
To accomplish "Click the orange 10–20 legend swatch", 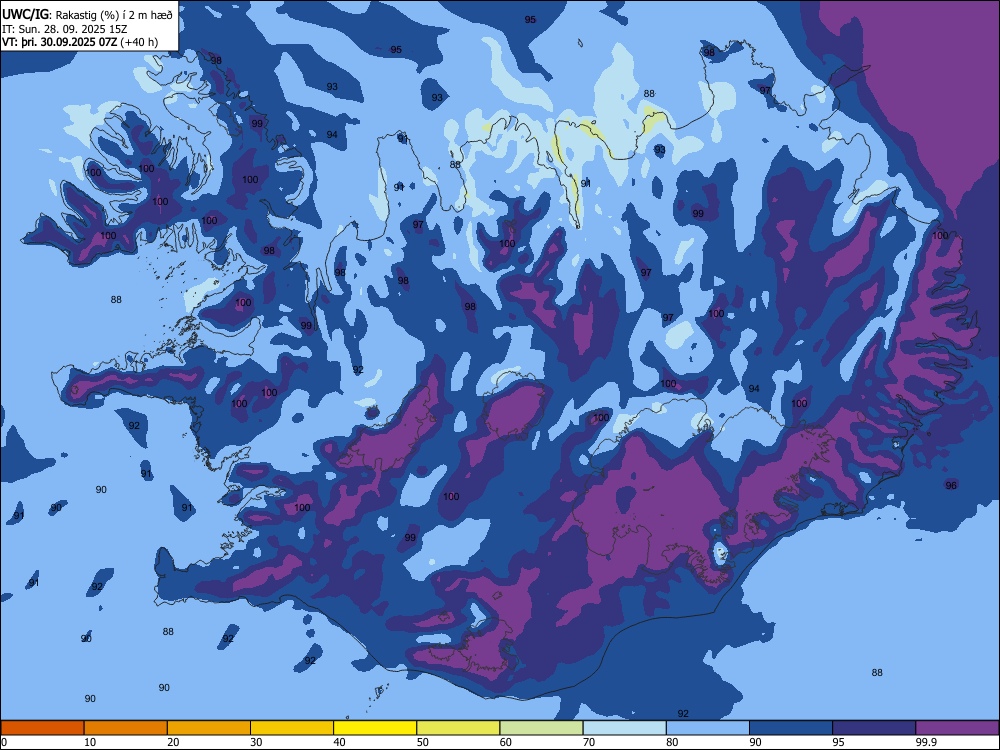I will (x=126, y=728).
